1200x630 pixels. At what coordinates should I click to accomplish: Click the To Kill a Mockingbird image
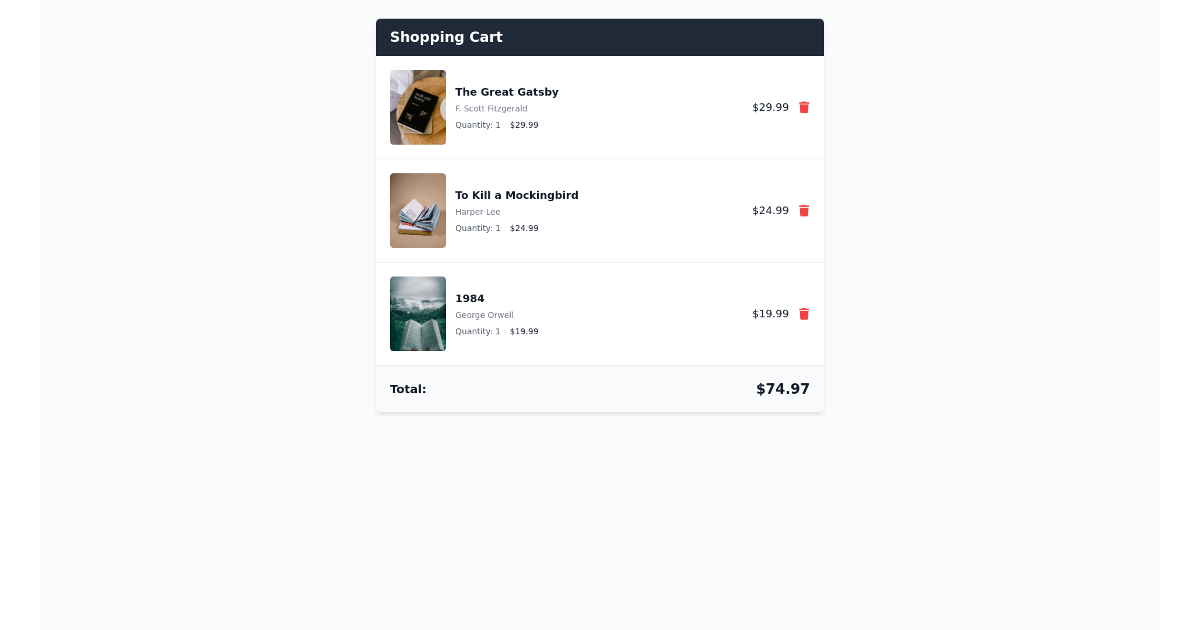click(418, 210)
